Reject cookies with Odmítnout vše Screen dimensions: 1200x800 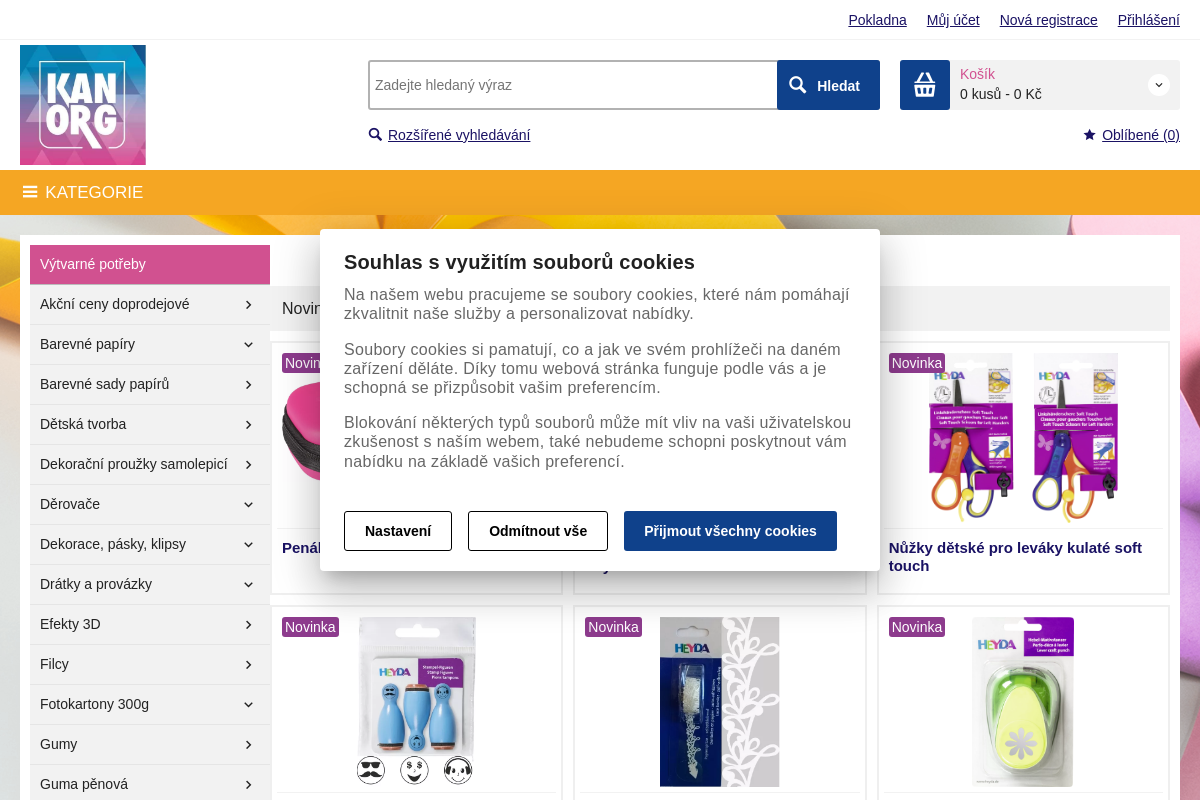tap(538, 531)
